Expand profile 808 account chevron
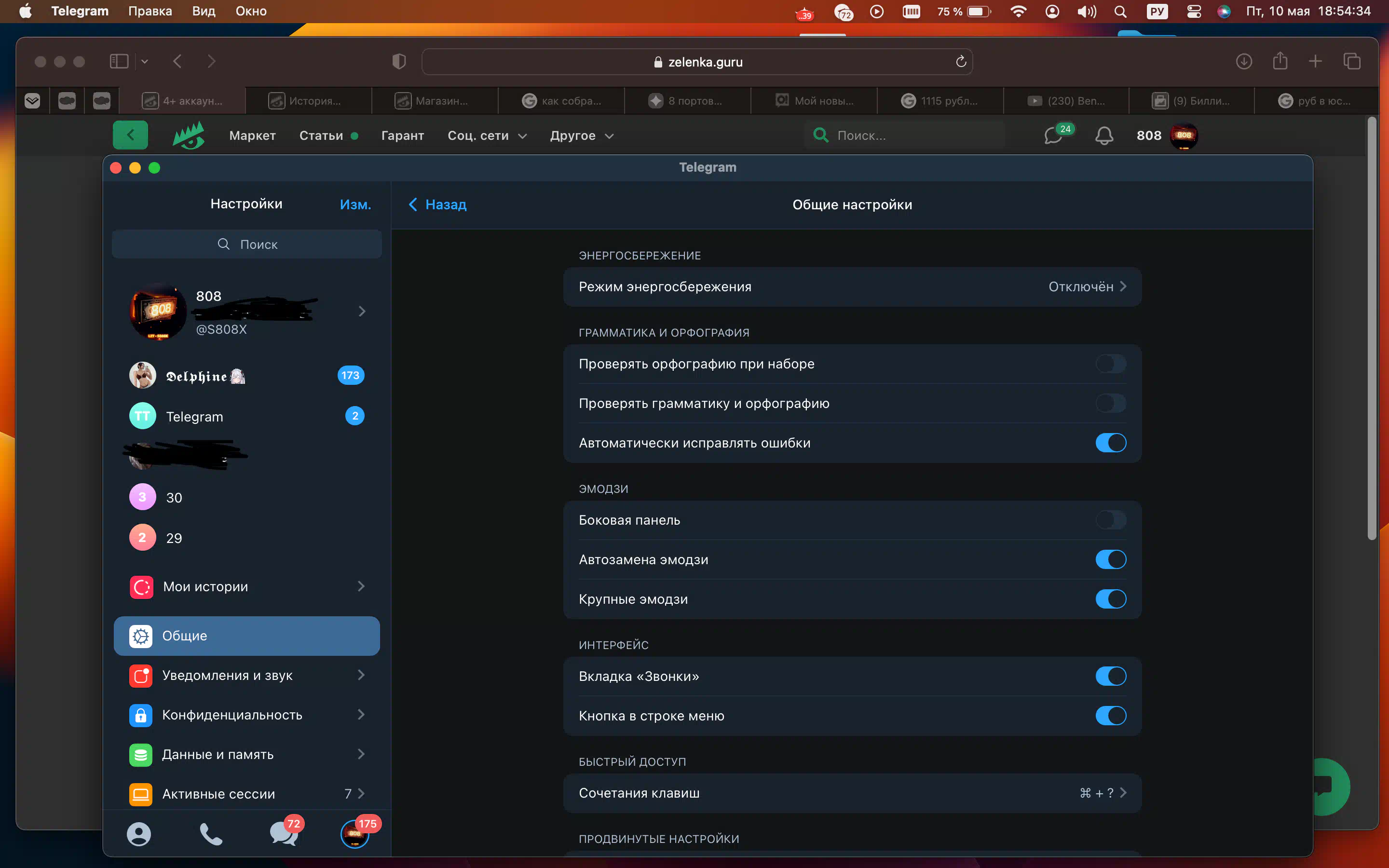Viewport: 1389px width, 868px height. 362,312
